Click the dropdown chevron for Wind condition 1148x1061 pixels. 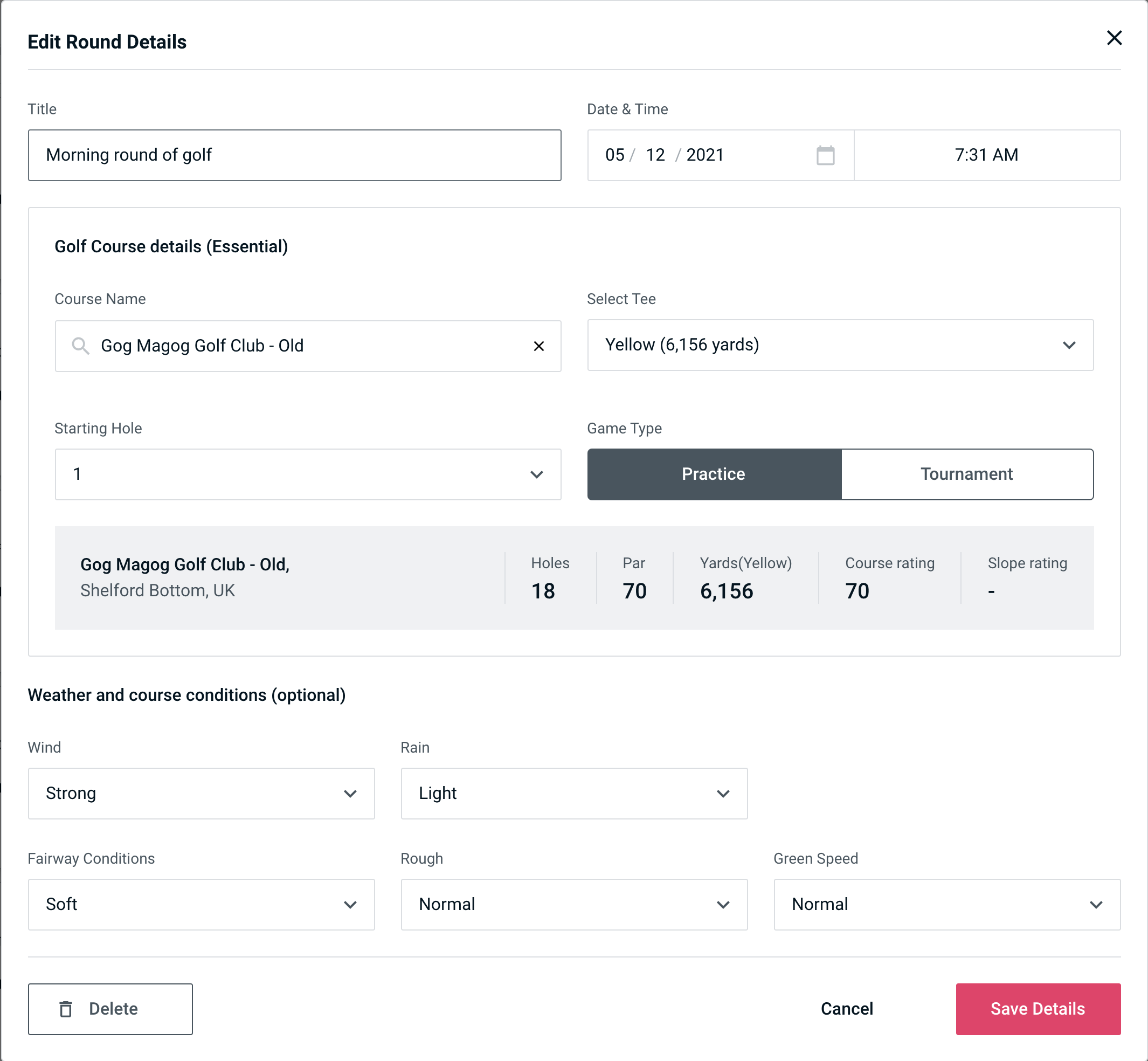tap(351, 793)
